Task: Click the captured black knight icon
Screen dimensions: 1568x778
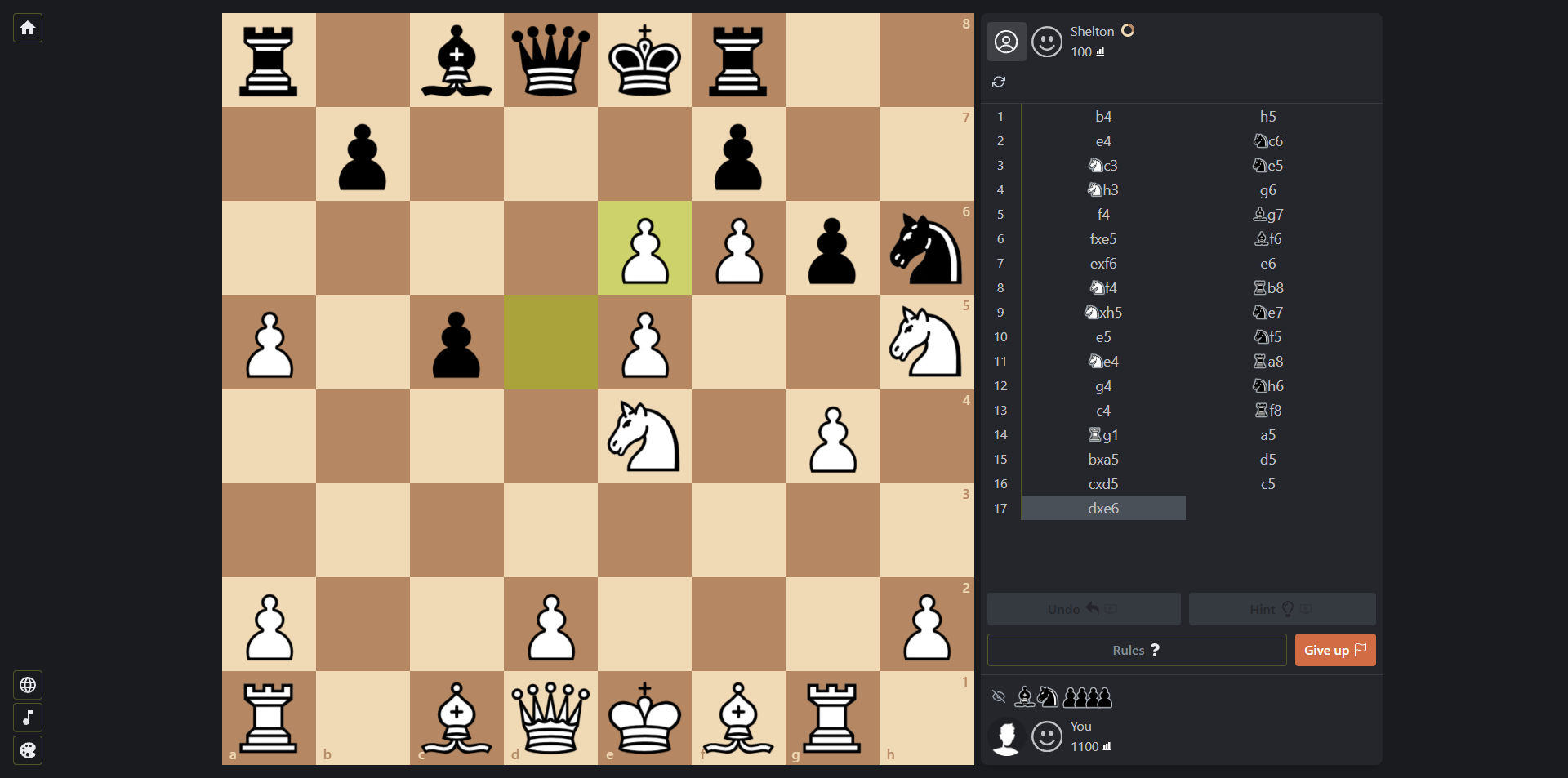Action: coord(1049,696)
